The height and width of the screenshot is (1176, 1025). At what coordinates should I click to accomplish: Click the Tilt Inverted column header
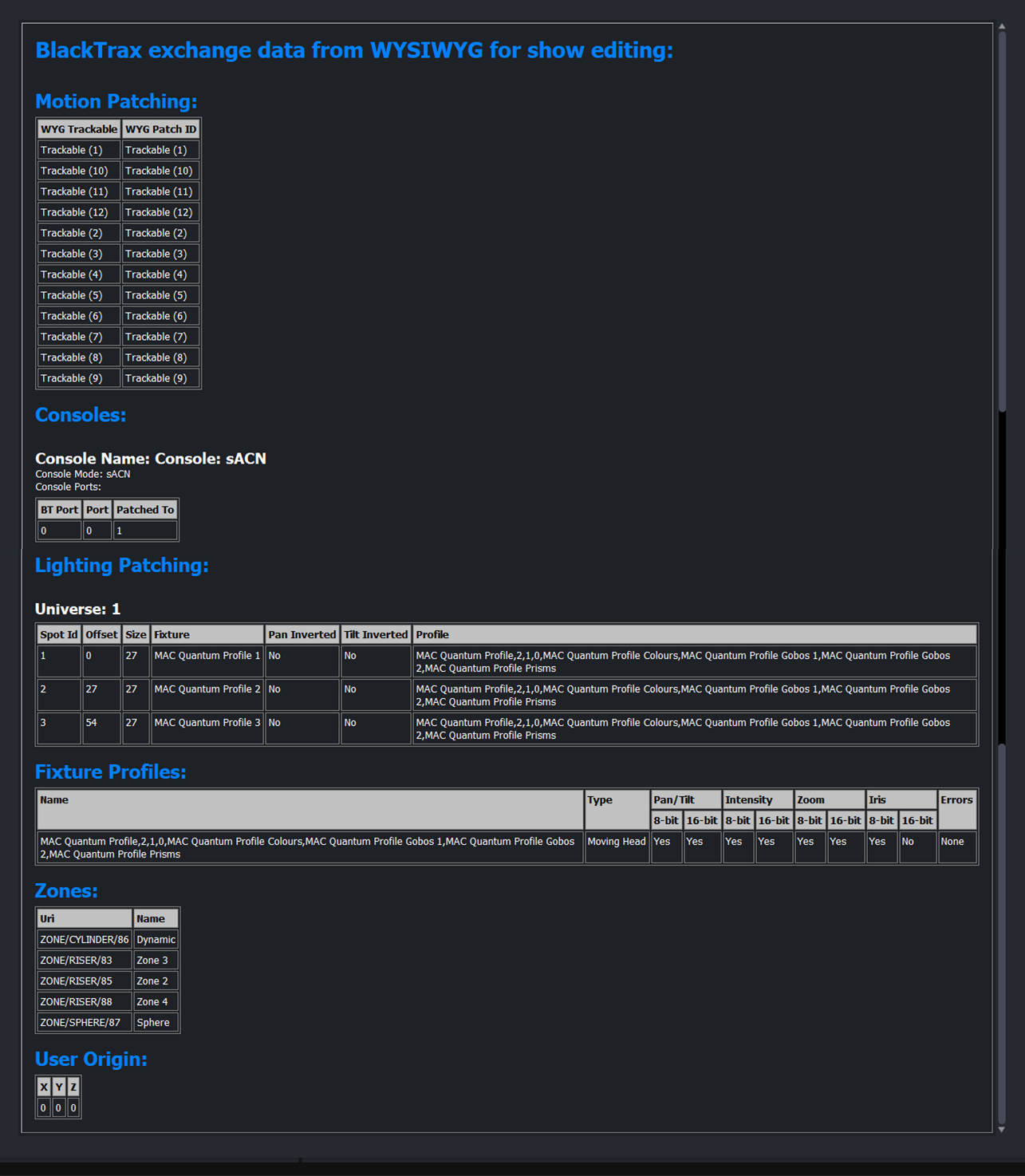[376, 635]
